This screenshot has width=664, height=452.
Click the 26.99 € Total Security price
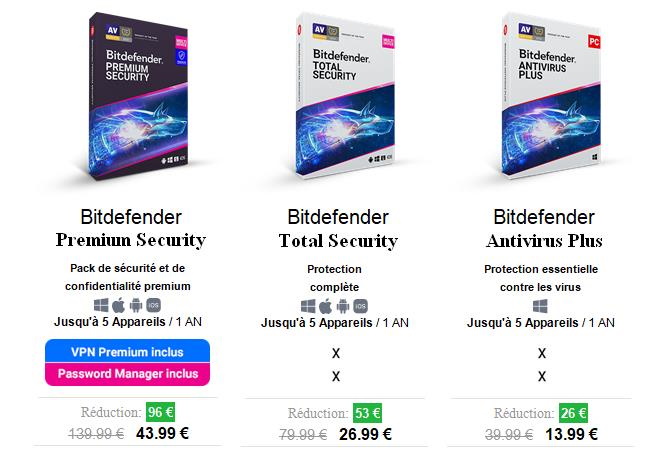(x=365, y=434)
